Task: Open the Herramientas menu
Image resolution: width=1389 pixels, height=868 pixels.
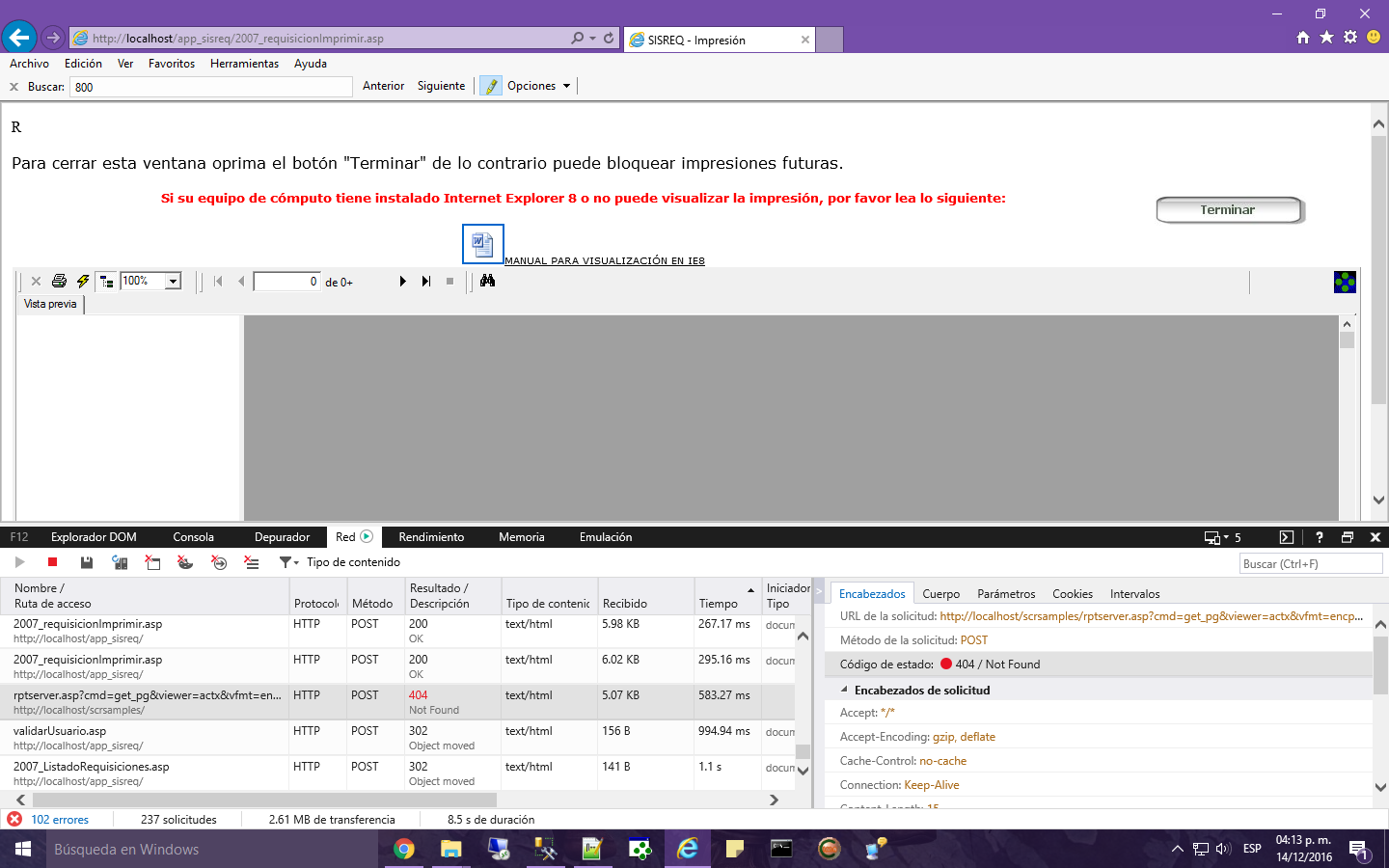Action: [x=244, y=64]
